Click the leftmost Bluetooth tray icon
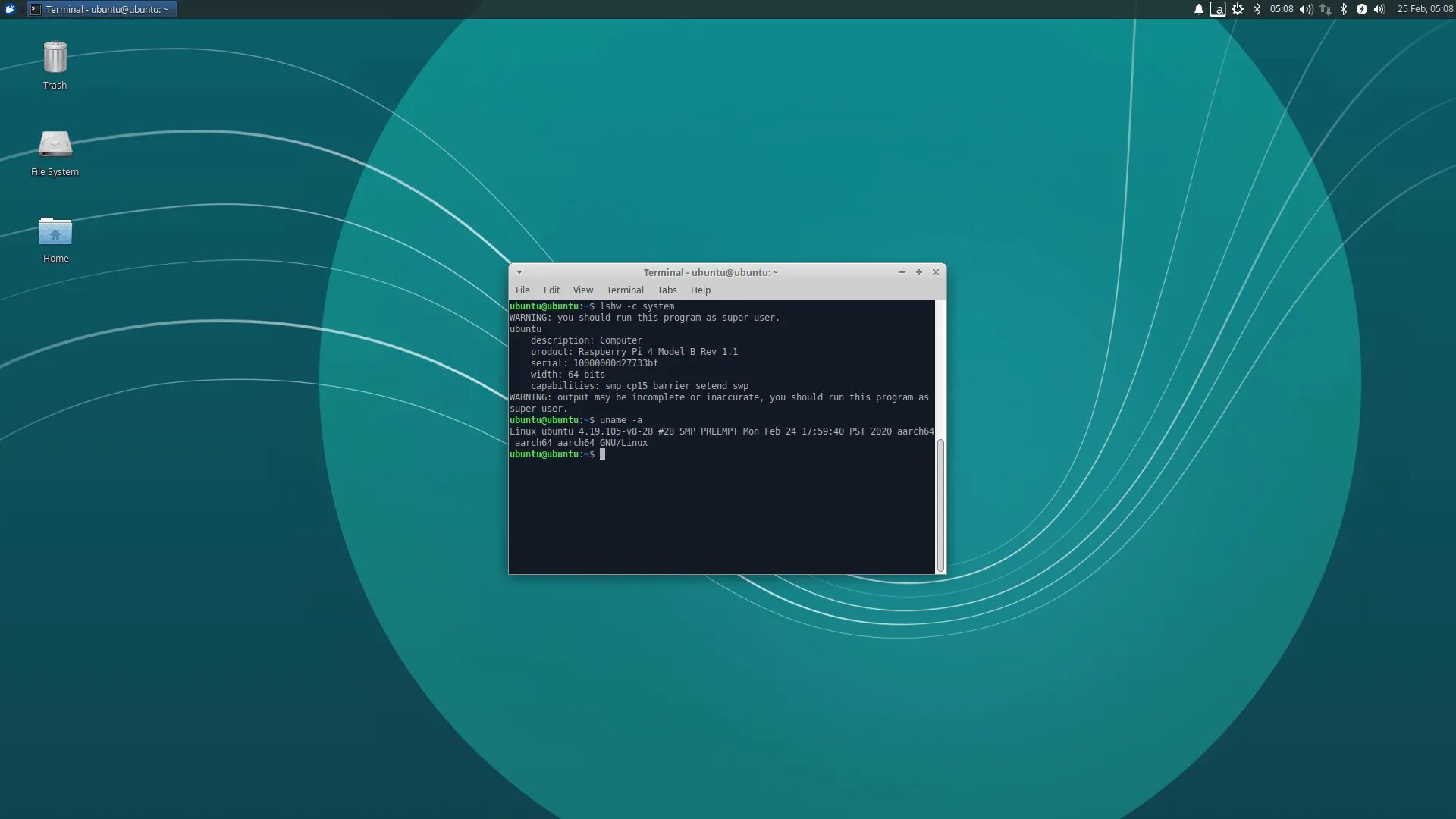The height and width of the screenshot is (819, 1456). pyautogui.click(x=1257, y=9)
